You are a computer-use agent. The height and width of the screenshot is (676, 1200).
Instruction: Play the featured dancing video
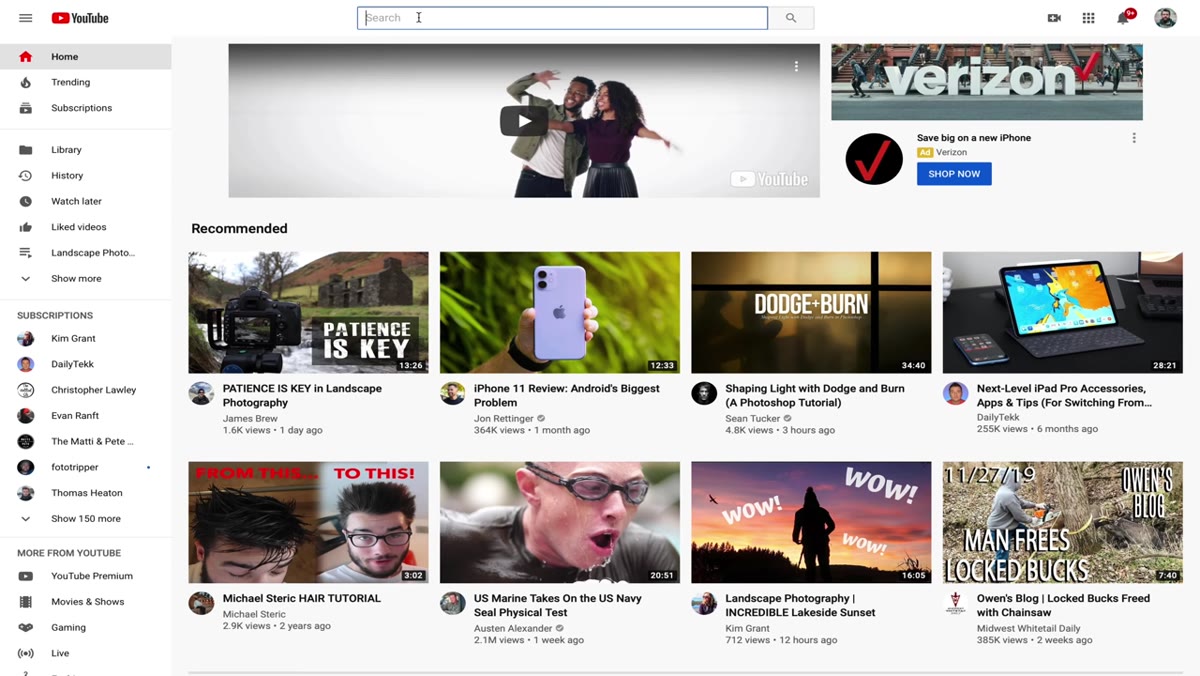pos(524,121)
